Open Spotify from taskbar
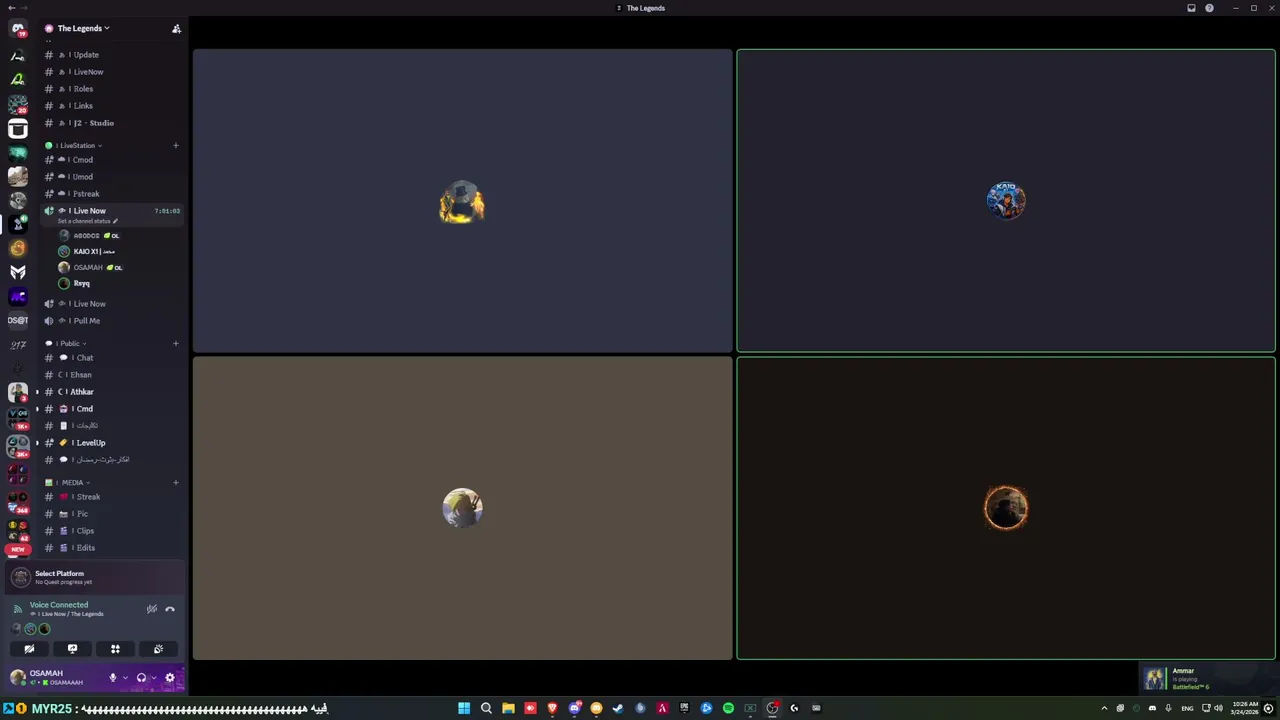This screenshot has width=1280, height=720. tap(728, 708)
